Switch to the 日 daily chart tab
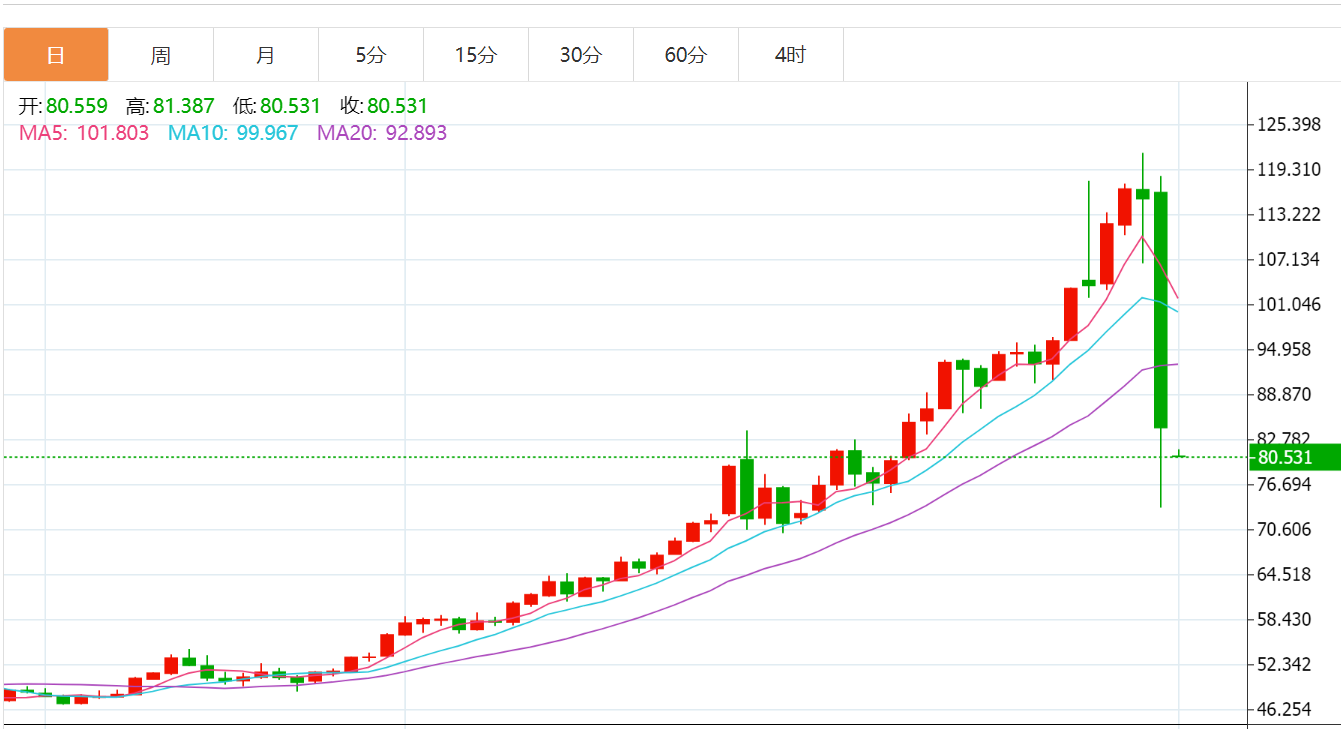Viewport: 1341px width, 729px height. (56, 55)
